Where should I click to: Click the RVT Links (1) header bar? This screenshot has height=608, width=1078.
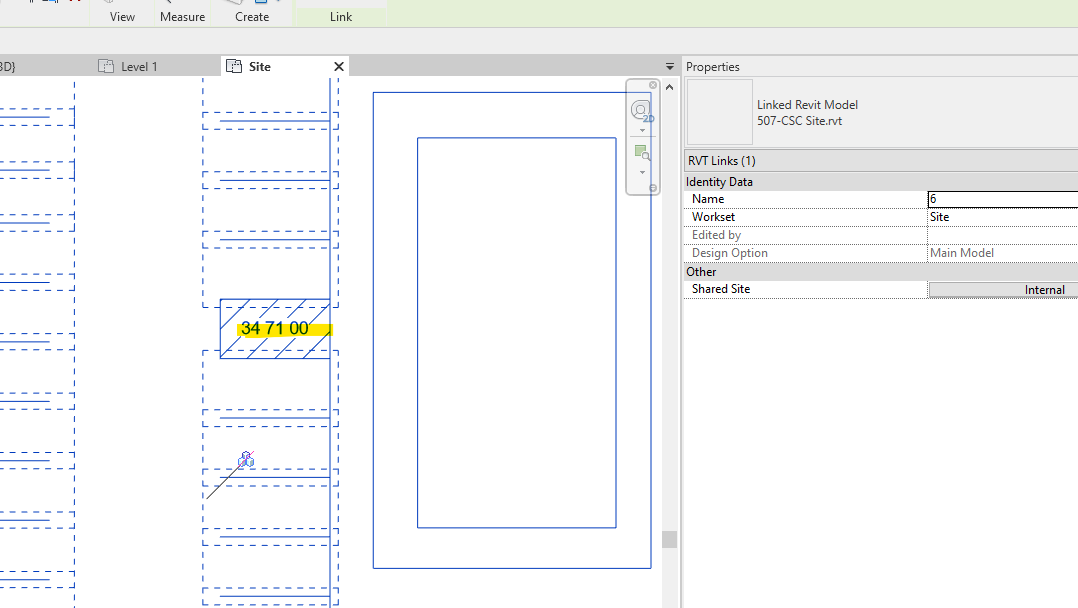click(800, 160)
